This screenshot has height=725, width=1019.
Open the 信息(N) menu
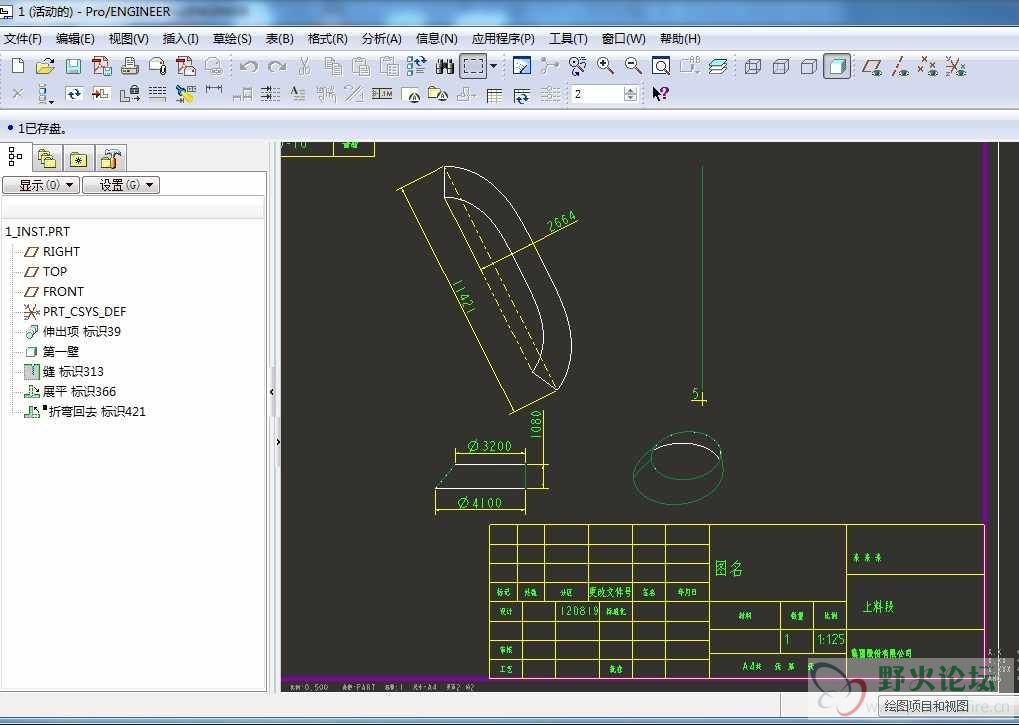pos(437,39)
